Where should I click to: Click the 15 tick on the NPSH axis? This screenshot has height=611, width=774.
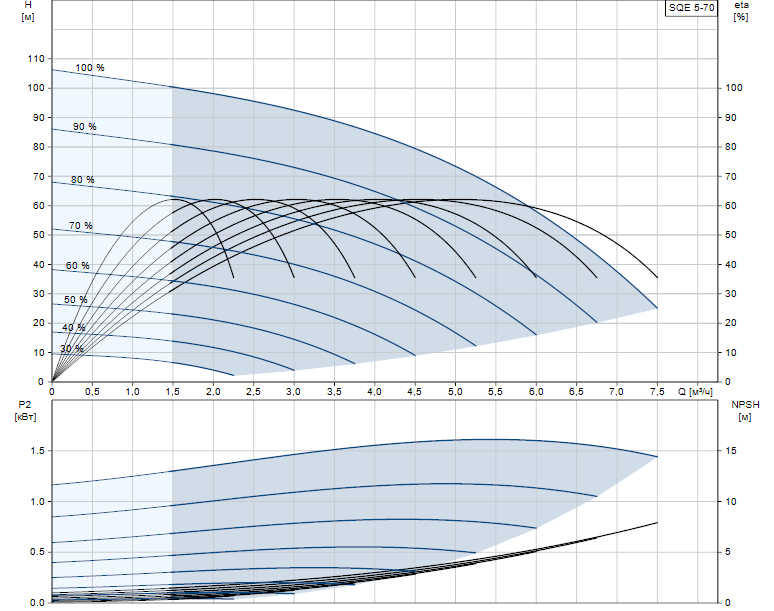[x=731, y=451]
